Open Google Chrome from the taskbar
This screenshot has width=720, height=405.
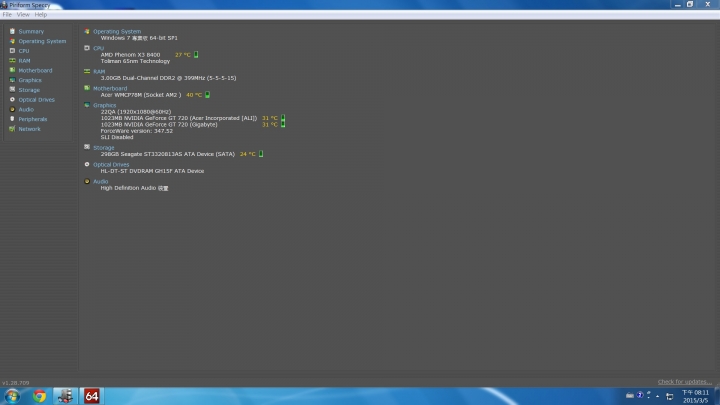[x=39, y=396]
